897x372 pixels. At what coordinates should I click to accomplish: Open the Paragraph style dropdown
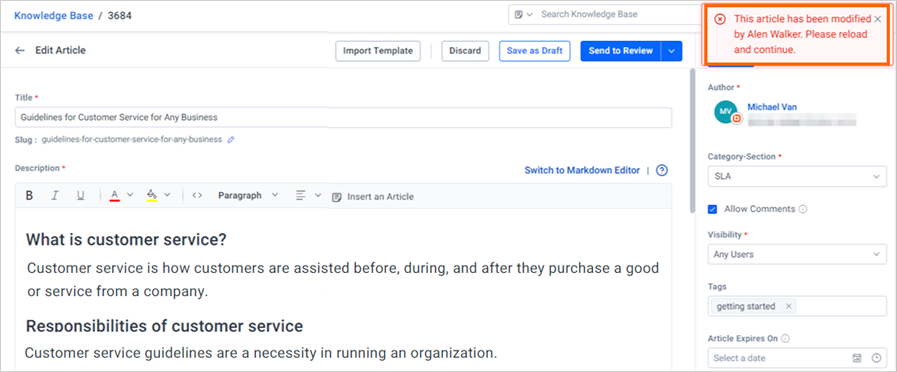[x=248, y=195]
